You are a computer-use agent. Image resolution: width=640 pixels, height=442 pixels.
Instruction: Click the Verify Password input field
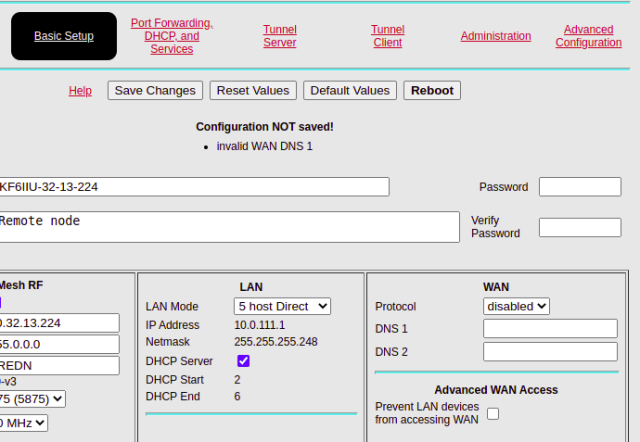coord(580,227)
